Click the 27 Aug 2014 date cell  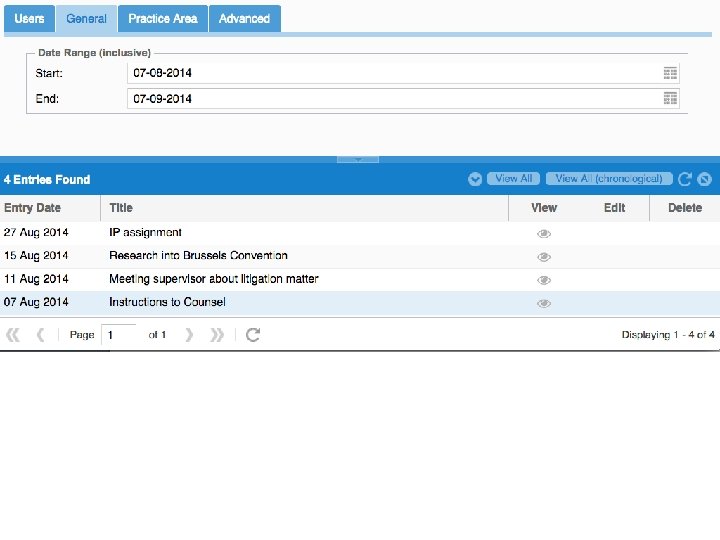click(x=36, y=232)
